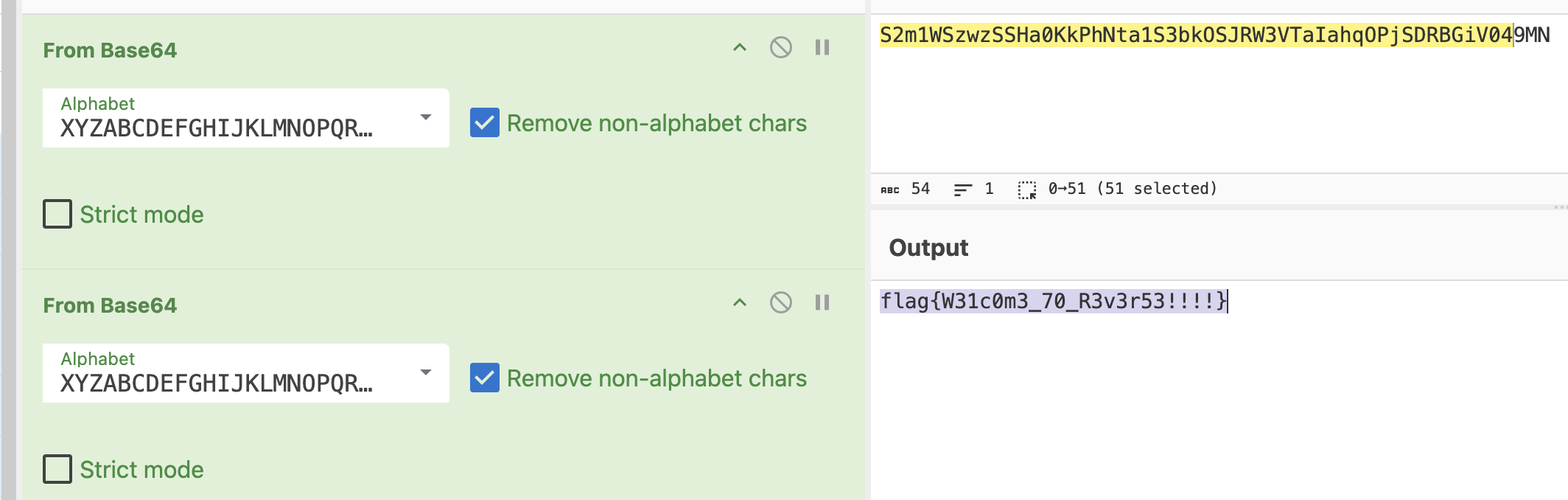The image size is (1568, 500).
Task: Open the second Alphabet dropdown arrow
Action: pos(425,372)
